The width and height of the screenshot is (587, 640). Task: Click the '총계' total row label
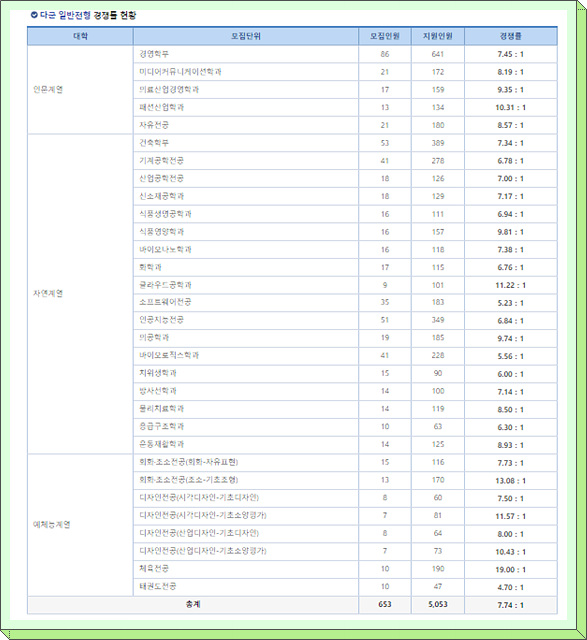click(x=193, y=604)
